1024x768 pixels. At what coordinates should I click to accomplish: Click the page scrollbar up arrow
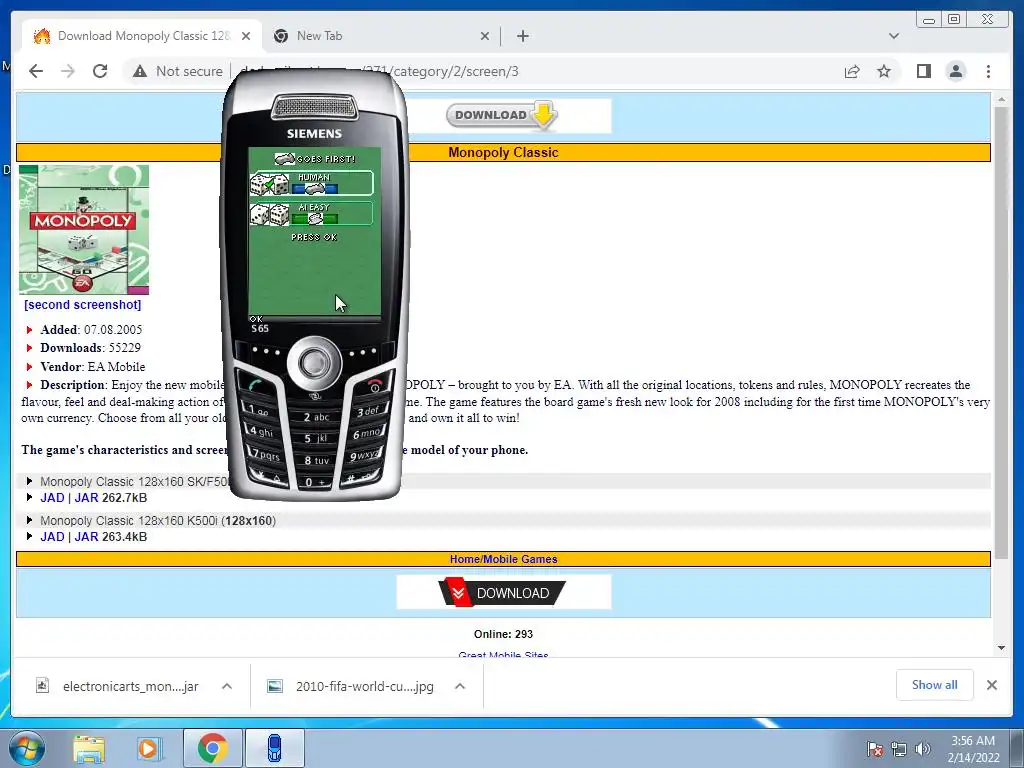(x=1001, y=100)
